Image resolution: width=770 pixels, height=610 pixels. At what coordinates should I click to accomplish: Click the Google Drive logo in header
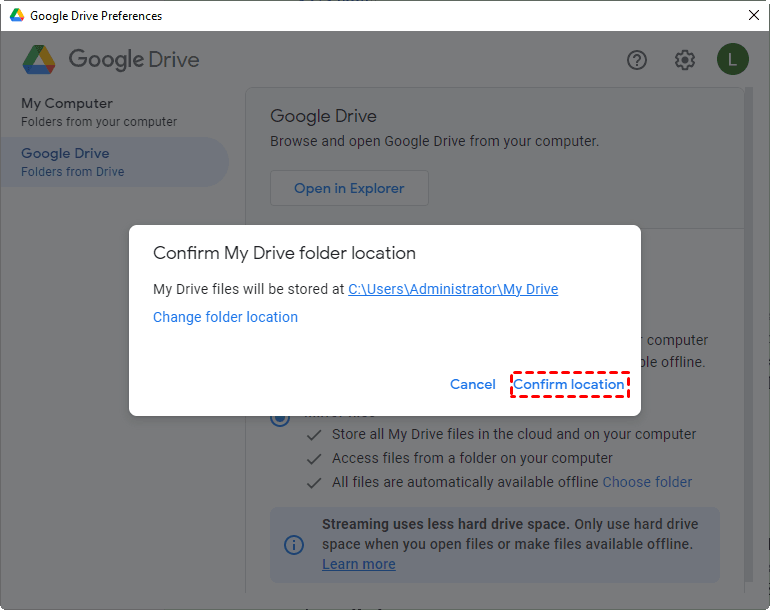pyautogui.click(x=39, y=60)
